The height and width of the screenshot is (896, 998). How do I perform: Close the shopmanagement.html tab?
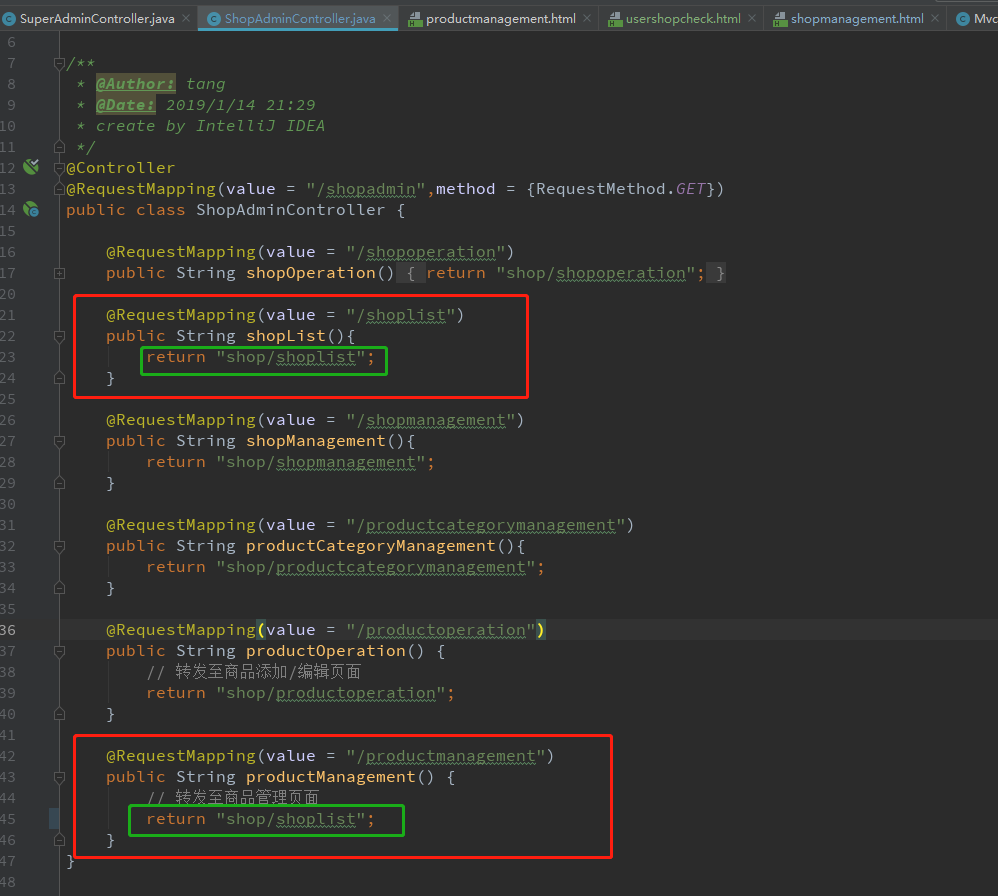[x=934, y=18]
